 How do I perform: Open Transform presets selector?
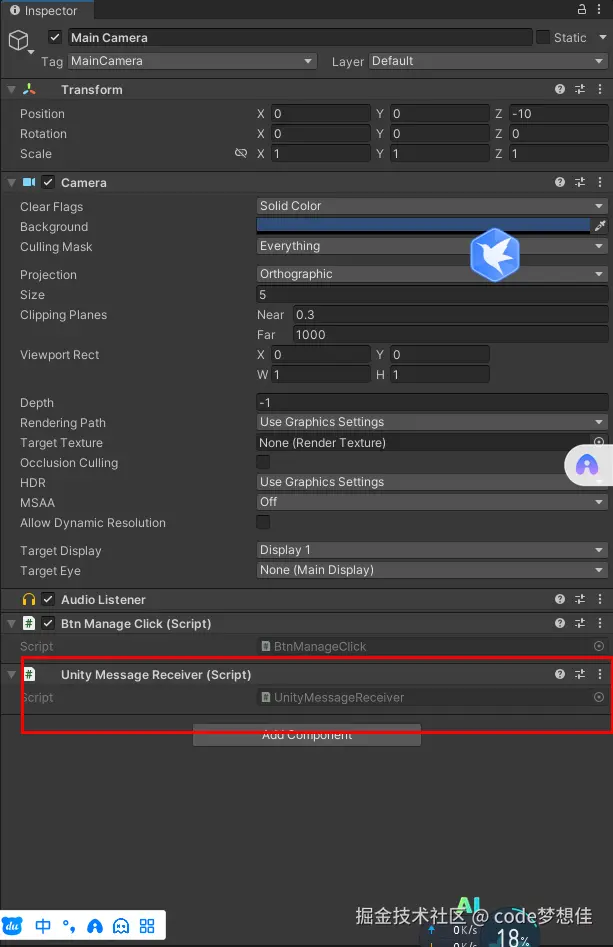point(580,89)
